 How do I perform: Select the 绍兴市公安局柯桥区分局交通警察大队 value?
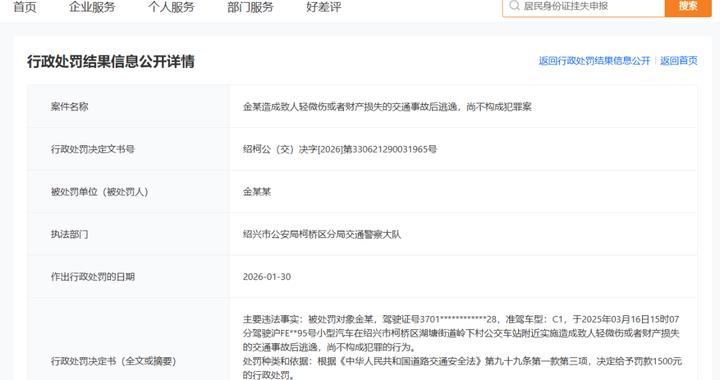(322, 235)
